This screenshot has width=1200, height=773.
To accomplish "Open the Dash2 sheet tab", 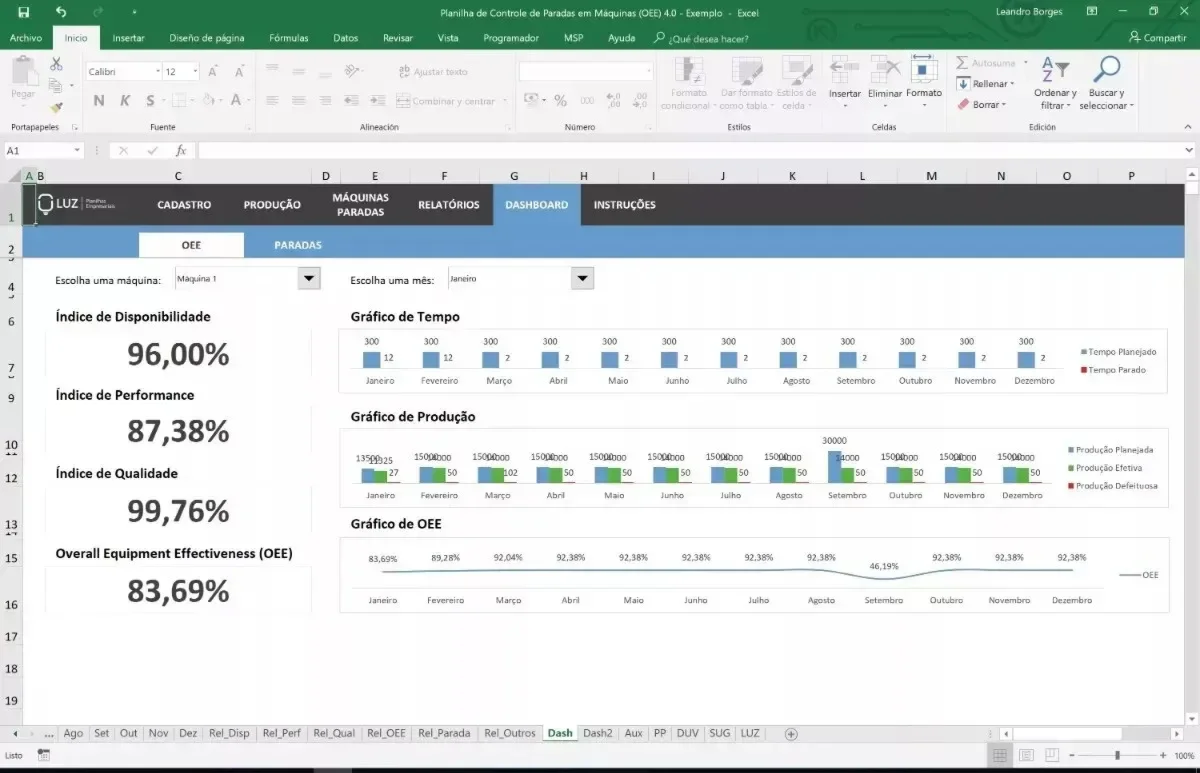I will coord(597,733).
